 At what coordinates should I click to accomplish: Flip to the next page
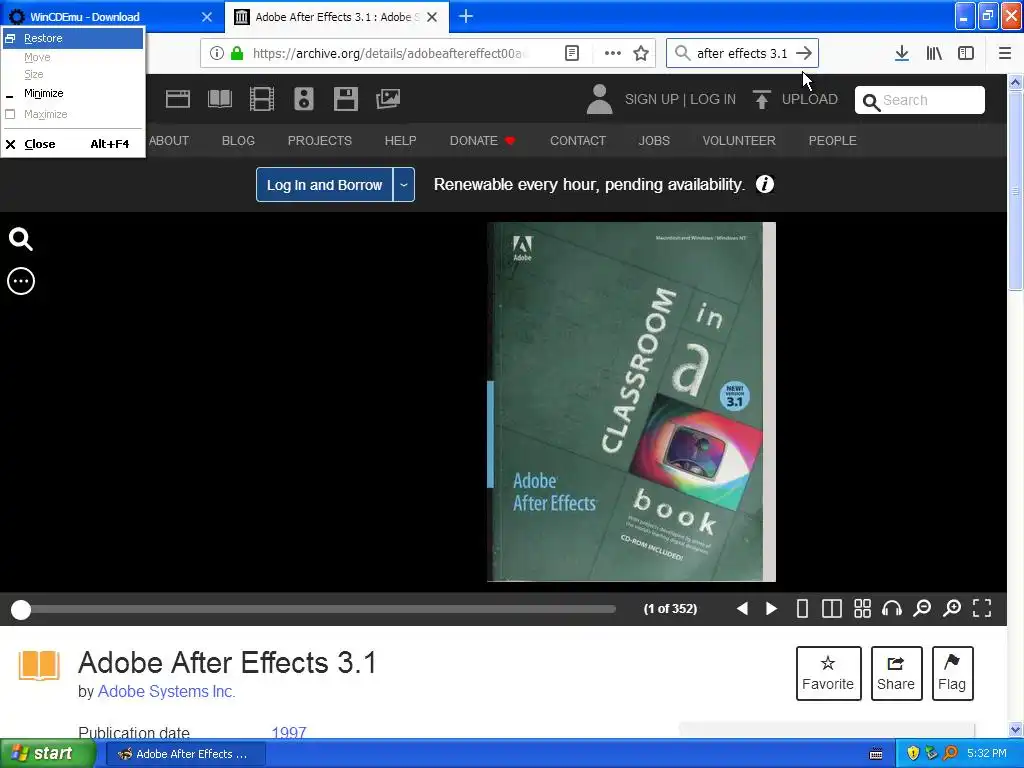tap(771, 609)
